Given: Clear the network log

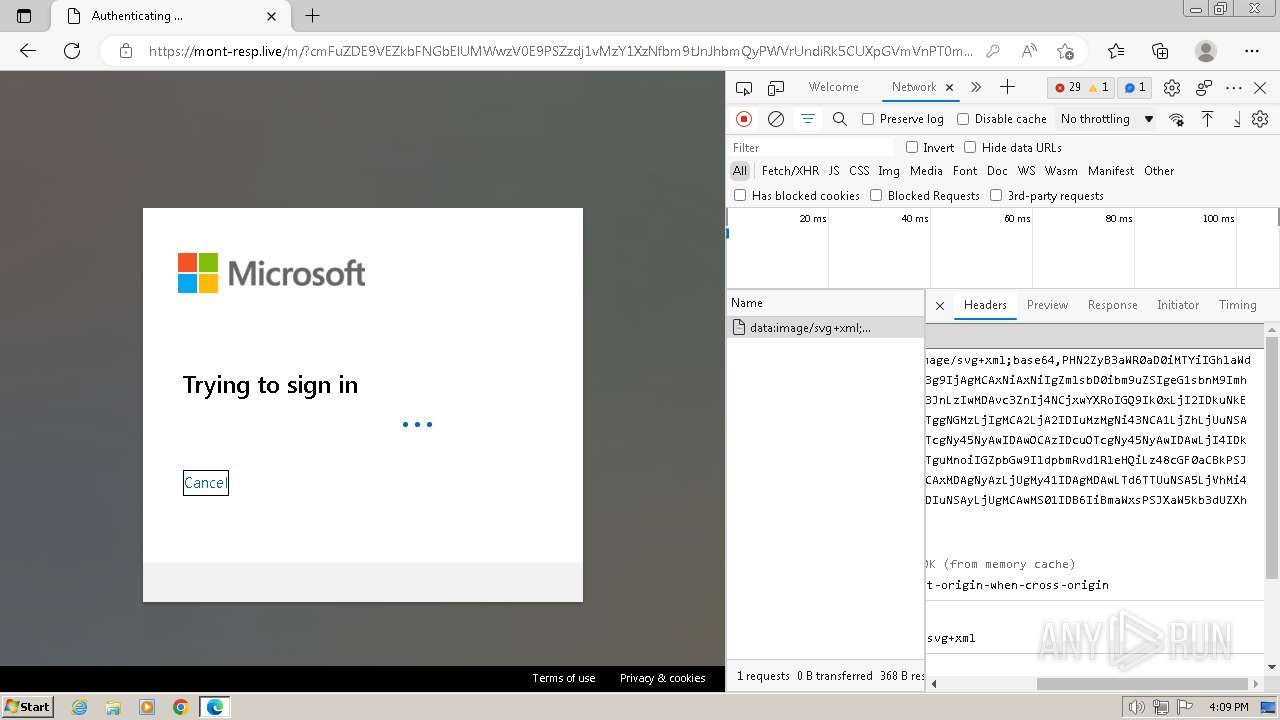Looking at the screenshot, I should (x=776, y=119).
